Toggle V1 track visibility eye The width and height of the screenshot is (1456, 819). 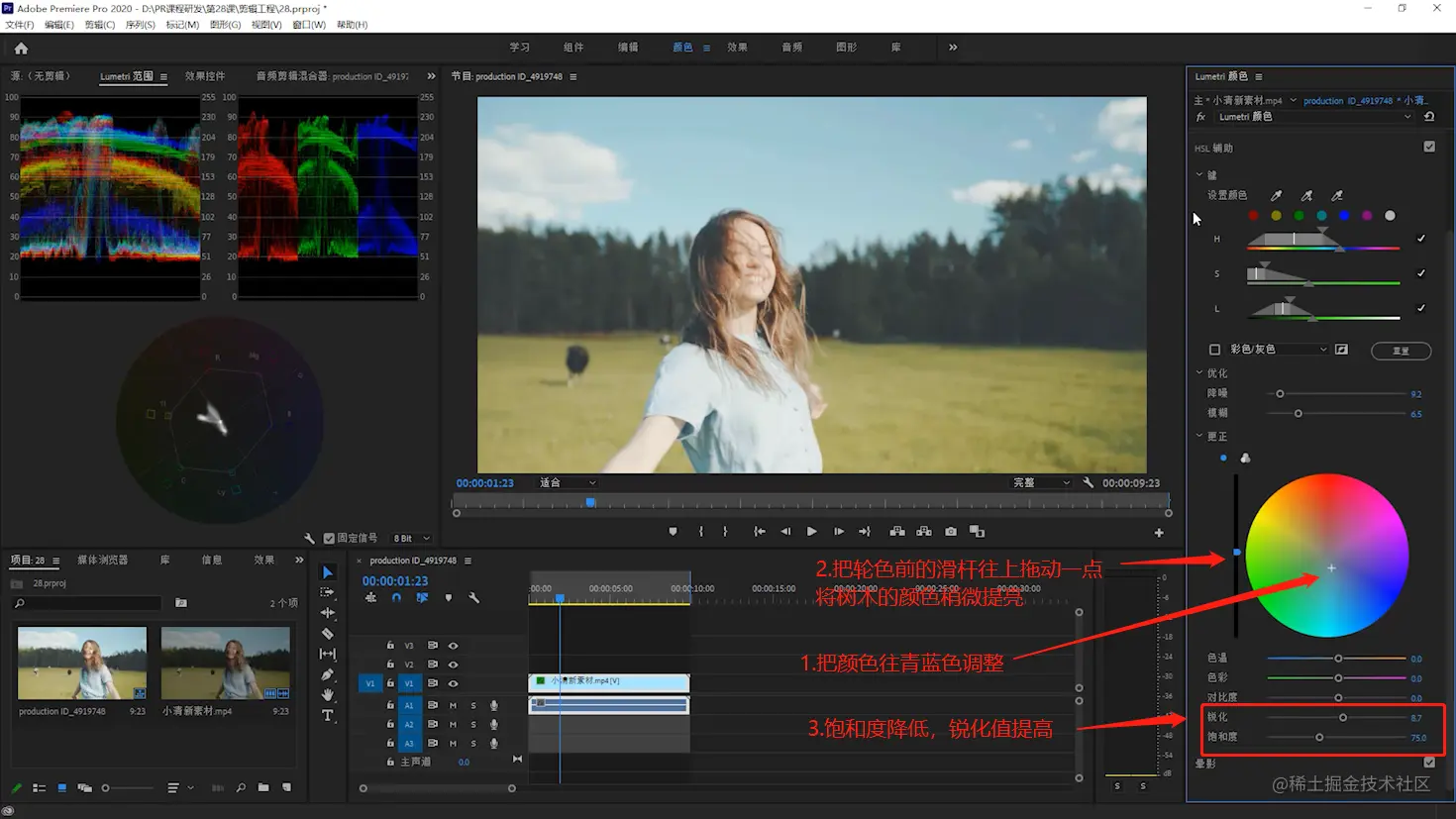coord(453,683)
